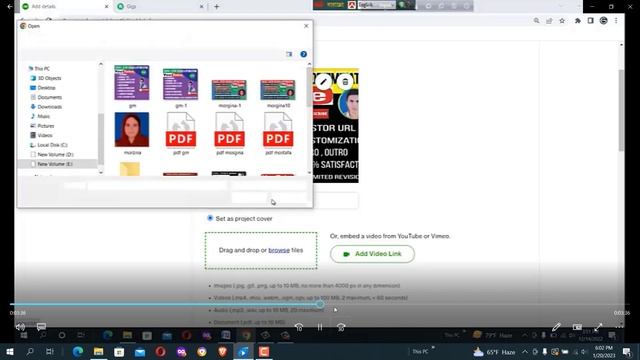Open Downloads in the dialog sidebar
640x360 pixels.
[46, 107]
